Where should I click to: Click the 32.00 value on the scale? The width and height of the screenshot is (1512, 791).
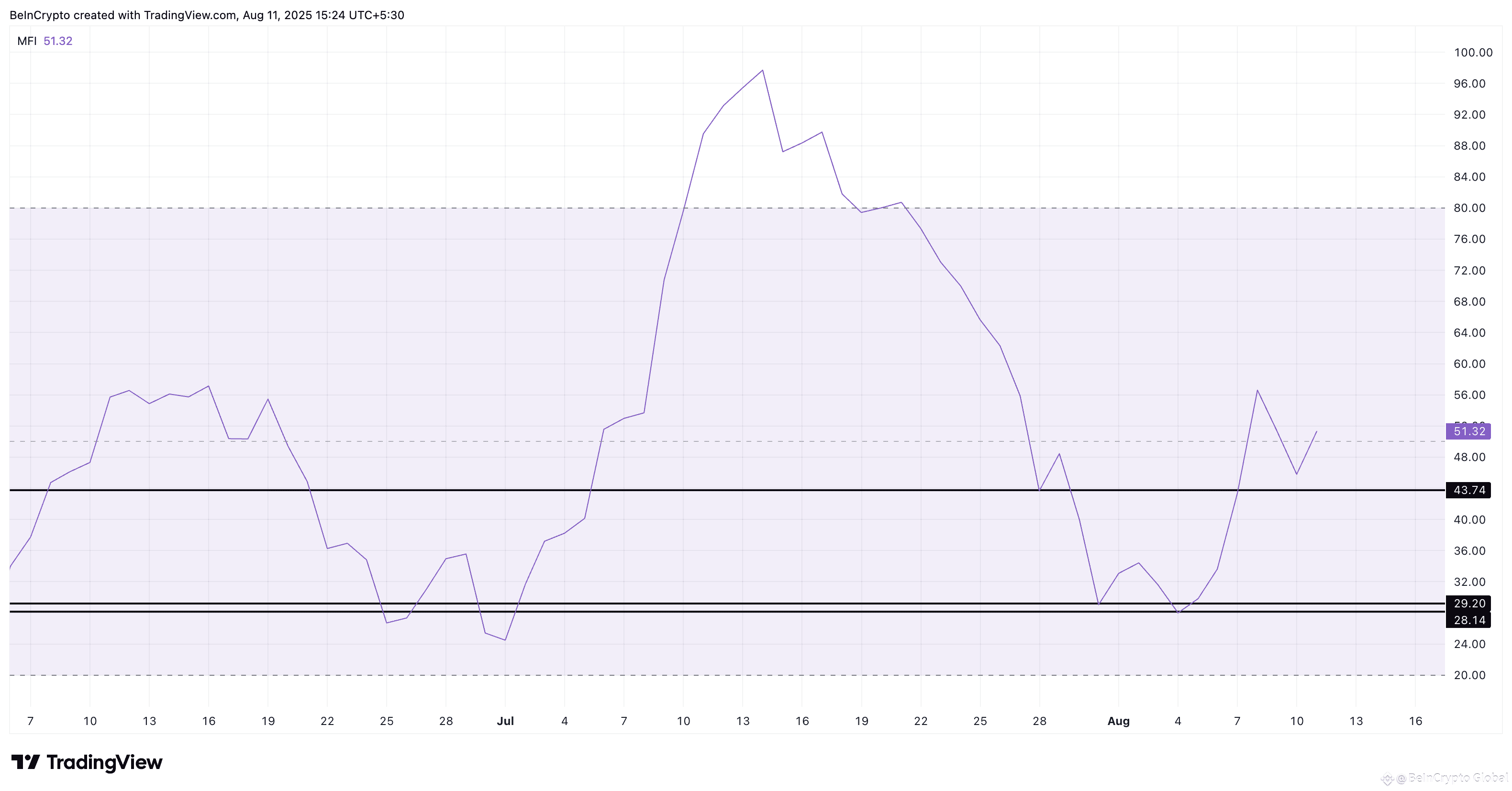pos(1469,582)
